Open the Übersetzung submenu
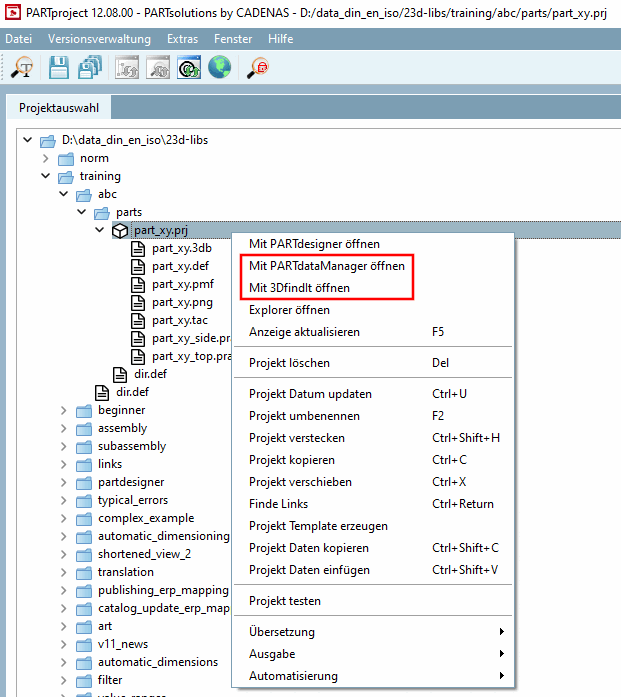The height and width of the screenshot is (697, 621). click(x=373, y=632)
